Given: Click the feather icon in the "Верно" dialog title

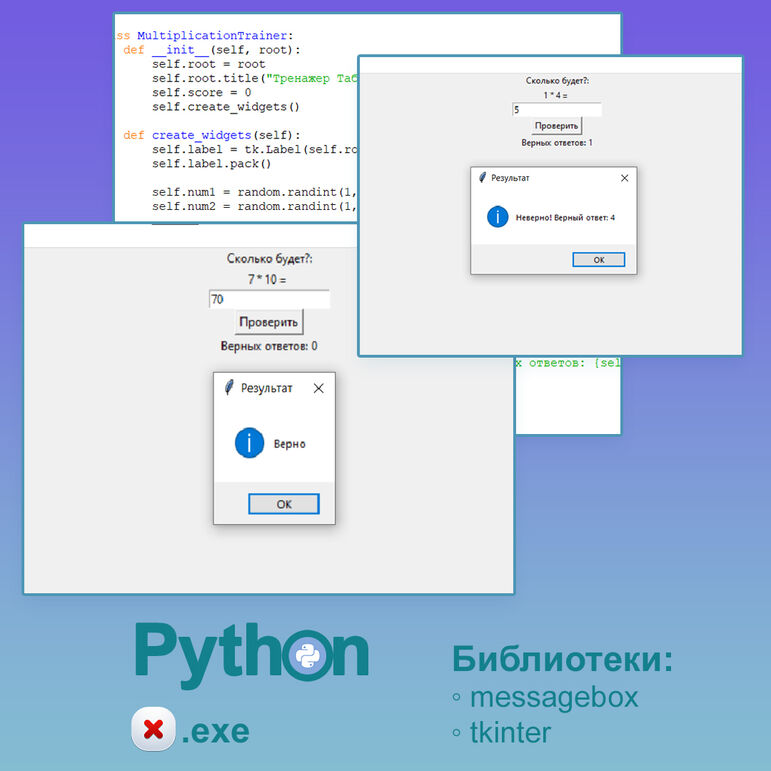Looking at the screenshot, I should tap(229, 388).
